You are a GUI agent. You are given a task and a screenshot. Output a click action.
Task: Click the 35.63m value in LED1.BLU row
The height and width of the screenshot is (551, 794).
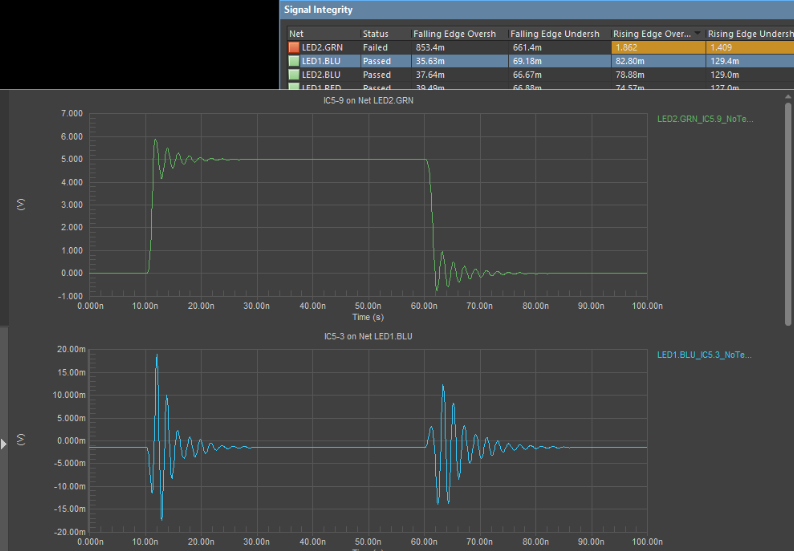[x=430, y=61]
